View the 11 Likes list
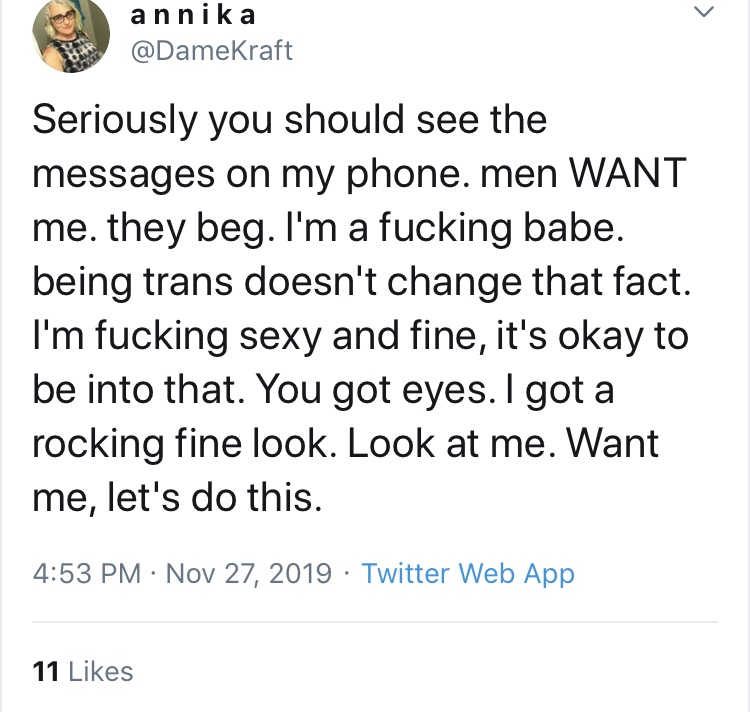 [x=82, y=671]
